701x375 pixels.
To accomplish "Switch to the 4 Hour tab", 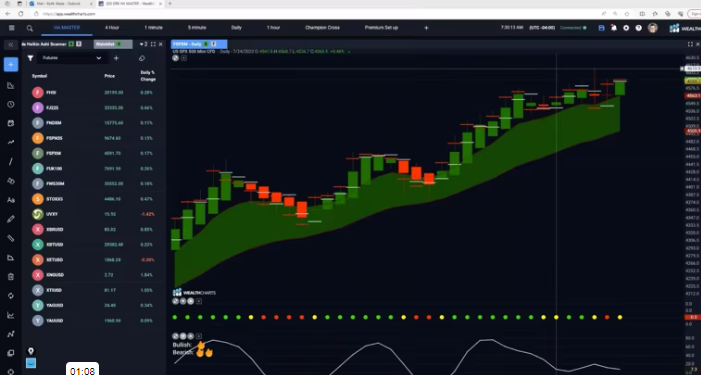I will [x=112, y=28].
